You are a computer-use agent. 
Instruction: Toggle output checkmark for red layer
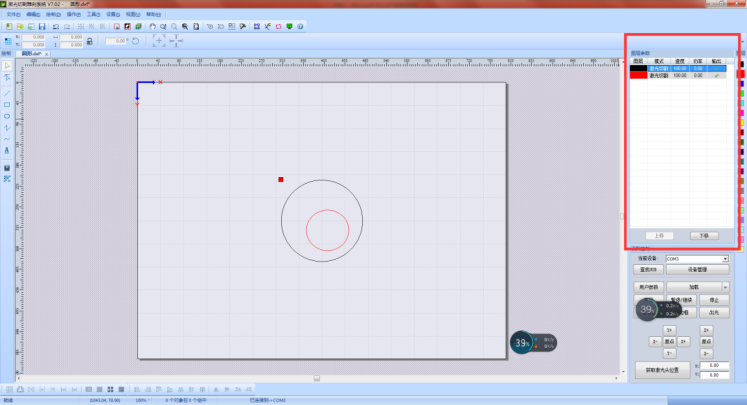[x=716, y=75]
